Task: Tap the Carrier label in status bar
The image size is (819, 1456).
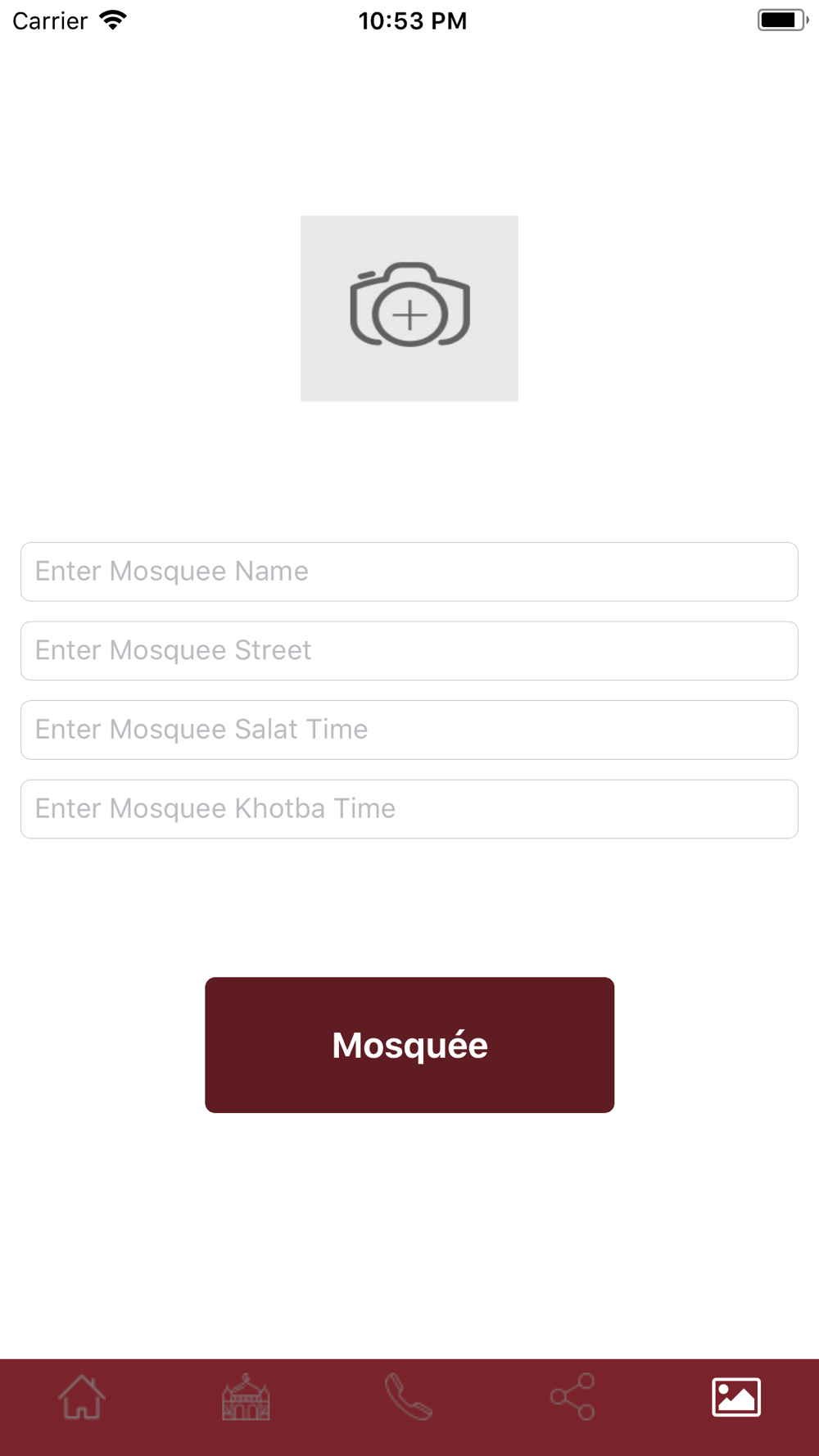Action: tap(50, 20)
